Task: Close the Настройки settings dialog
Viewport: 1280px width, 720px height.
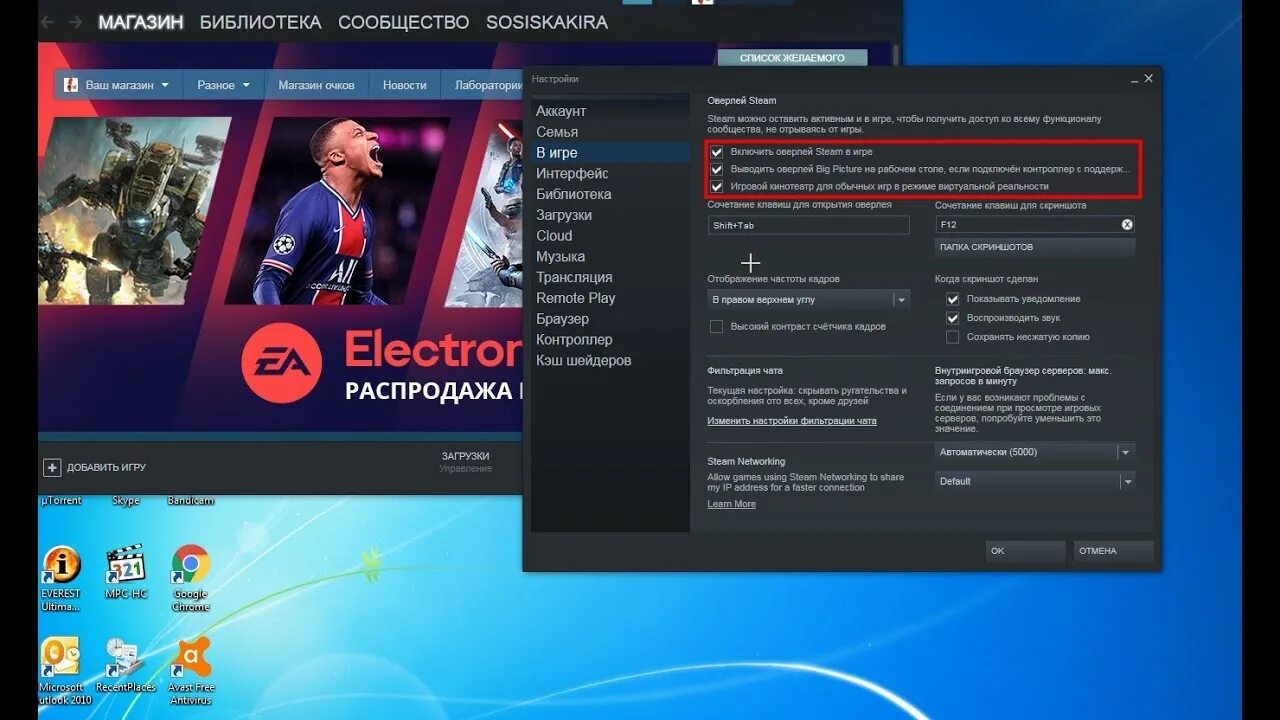Action: pyautogui.click(x=1148, y=78)
